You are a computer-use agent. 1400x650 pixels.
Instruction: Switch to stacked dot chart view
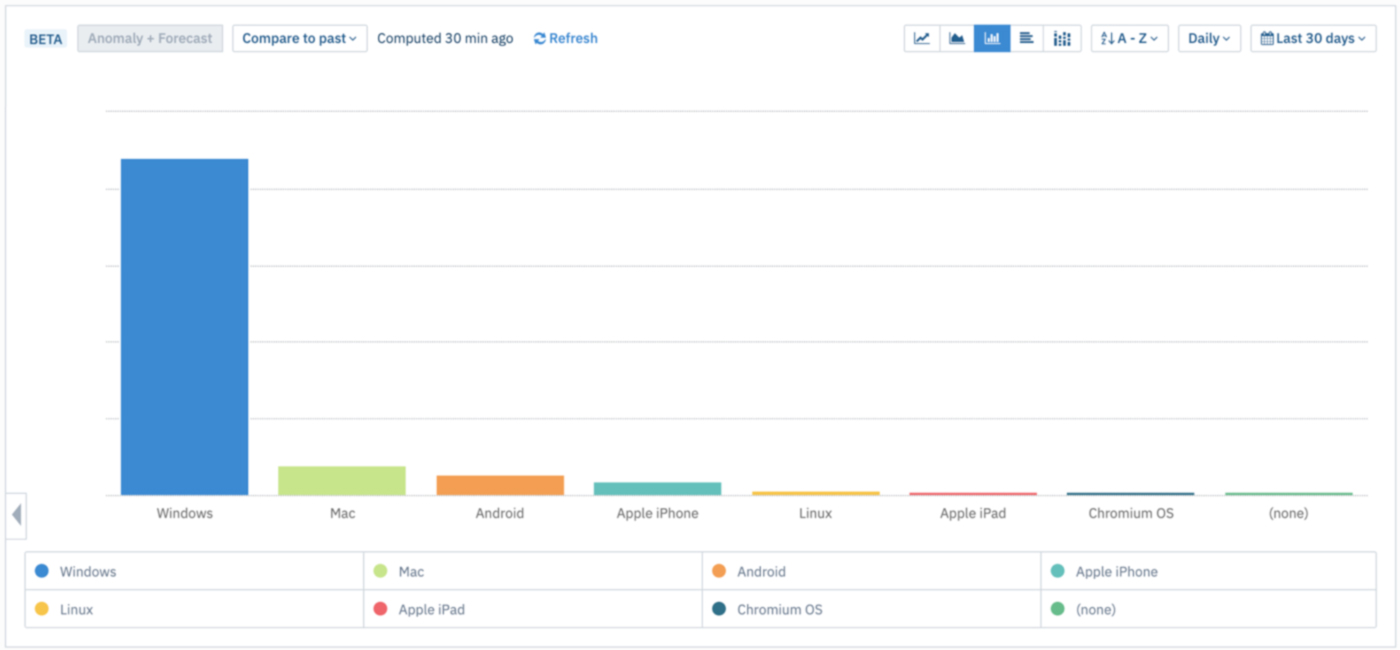1062,39
